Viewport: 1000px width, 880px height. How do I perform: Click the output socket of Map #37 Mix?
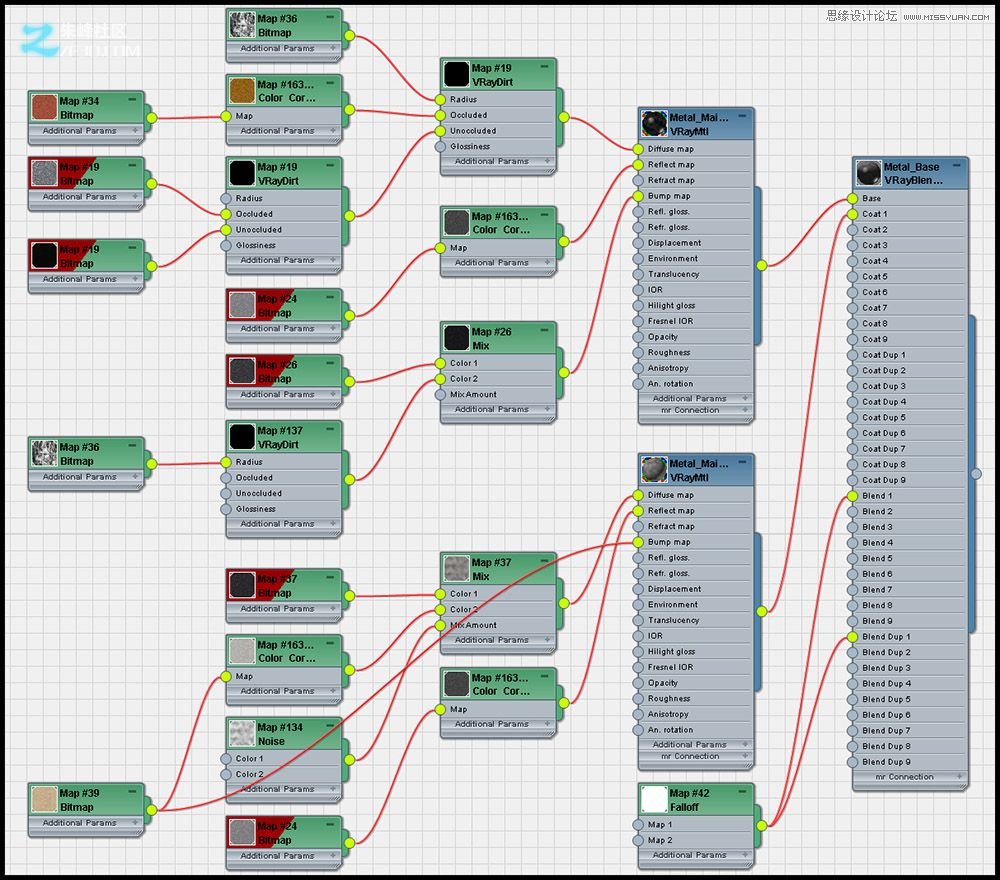(x=564, y=603)
